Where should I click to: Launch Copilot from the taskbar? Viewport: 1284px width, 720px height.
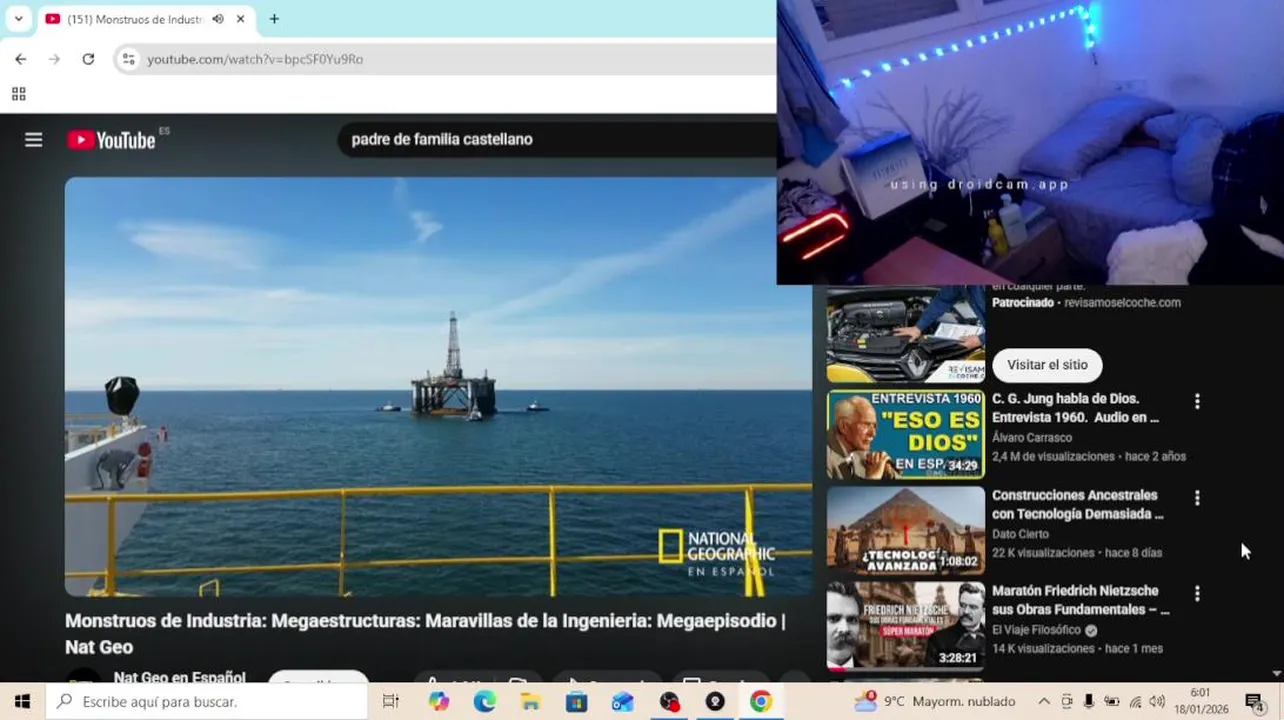(439, 702)
